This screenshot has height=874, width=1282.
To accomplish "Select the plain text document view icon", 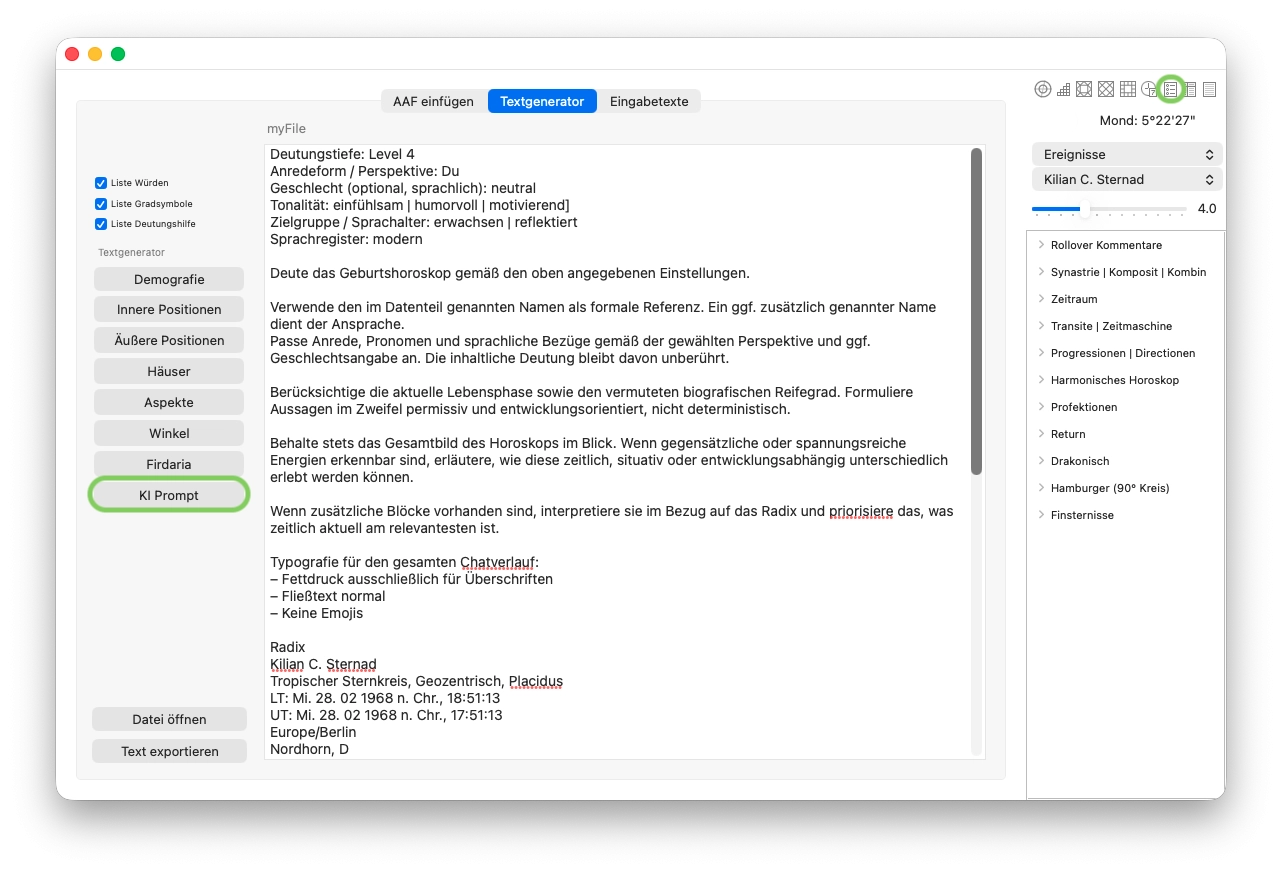I will 1209,89.
